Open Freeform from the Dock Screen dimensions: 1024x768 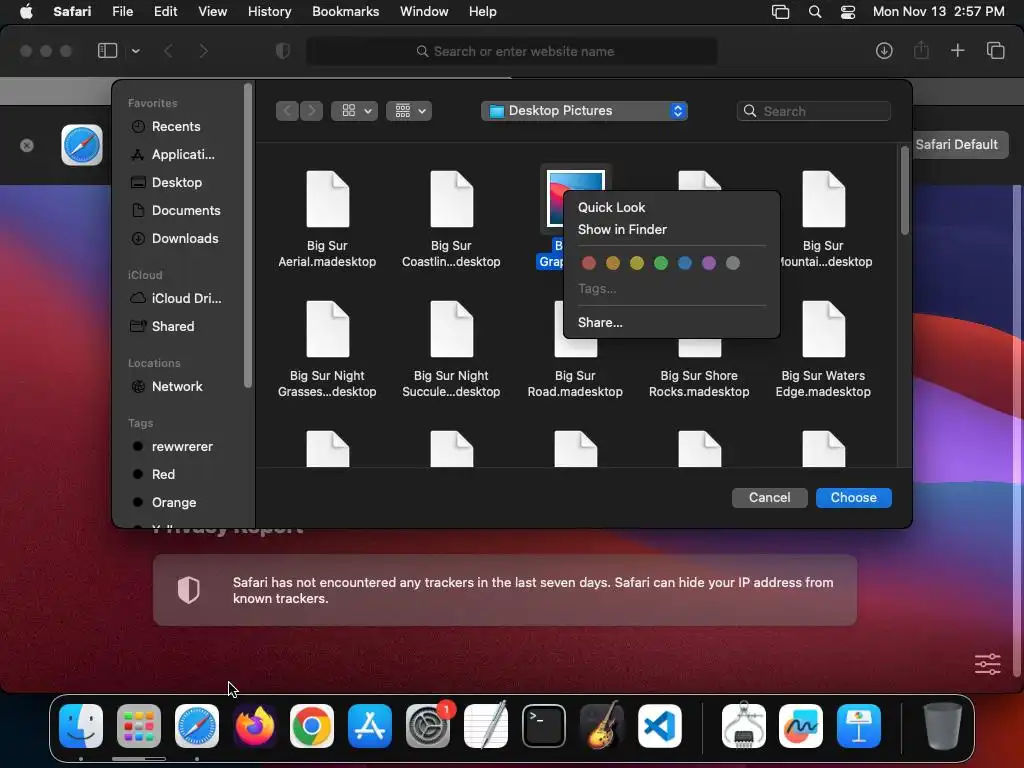[x=801, y=726]
